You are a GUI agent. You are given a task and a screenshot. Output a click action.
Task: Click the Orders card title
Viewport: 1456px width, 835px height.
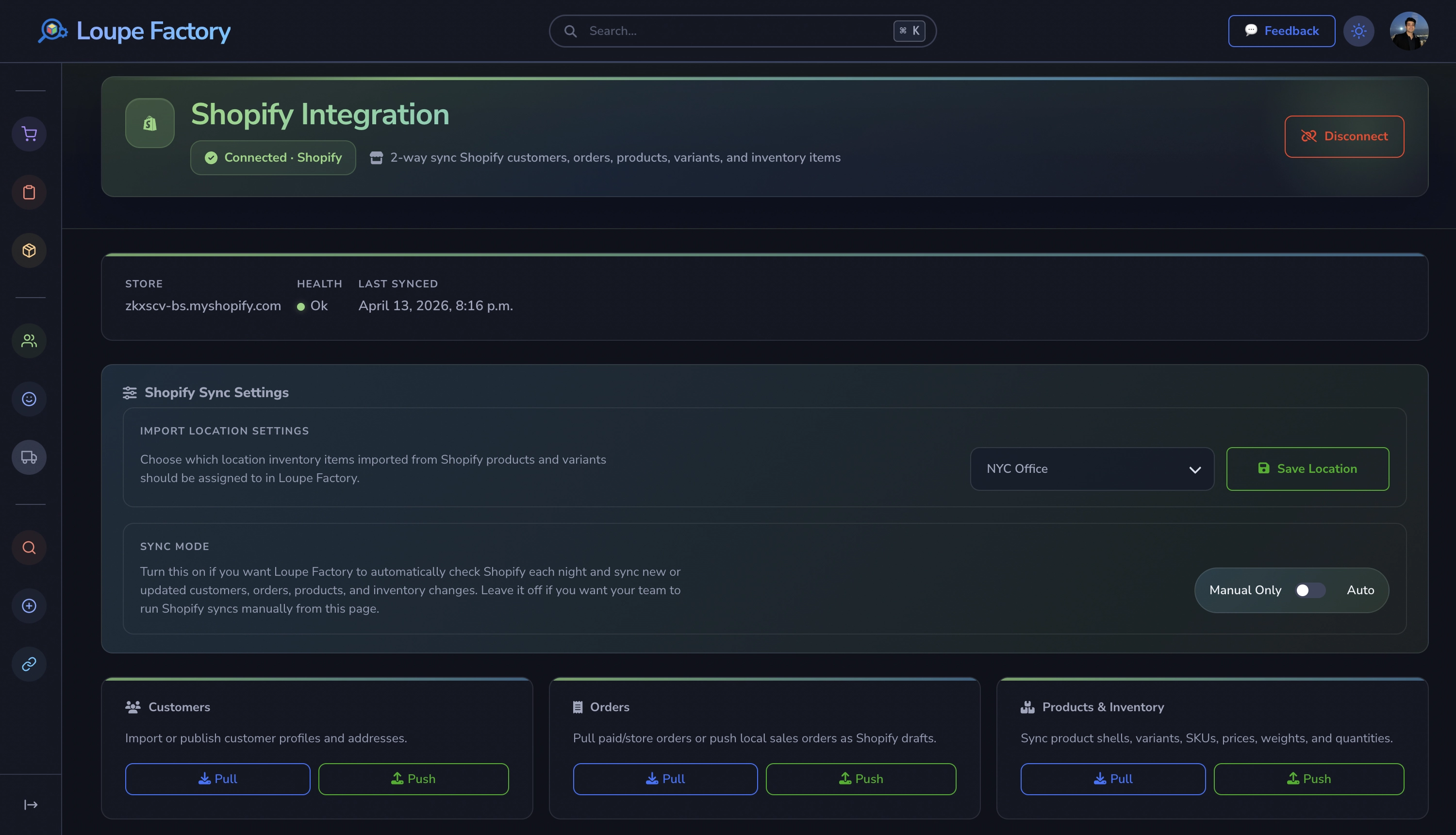[x=610, y=707]
